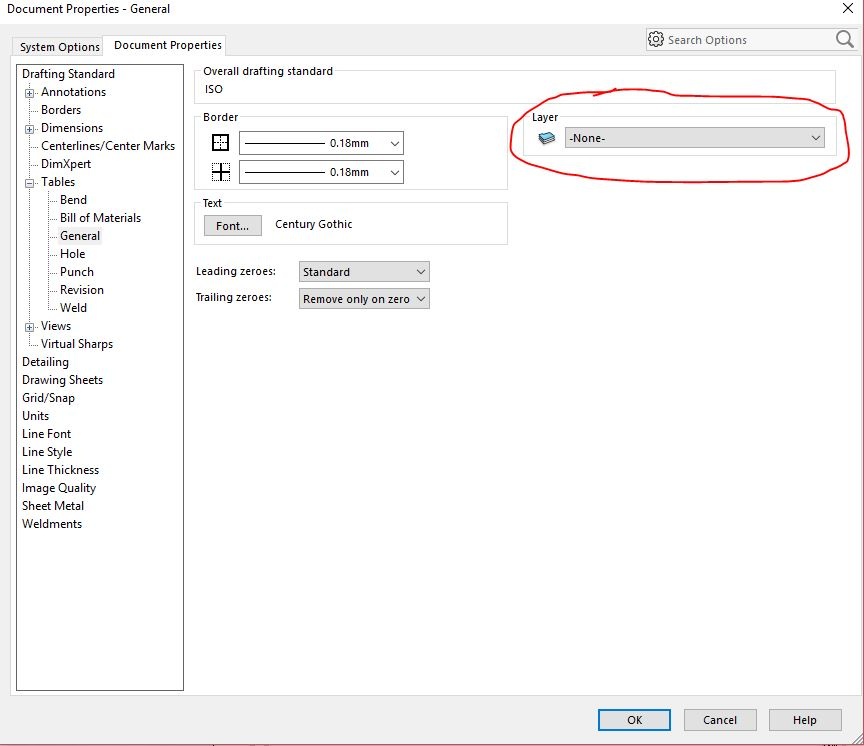This screenshot has width=864, height=746.
Task: Open the Line Style settings
Action: [47, 452]
